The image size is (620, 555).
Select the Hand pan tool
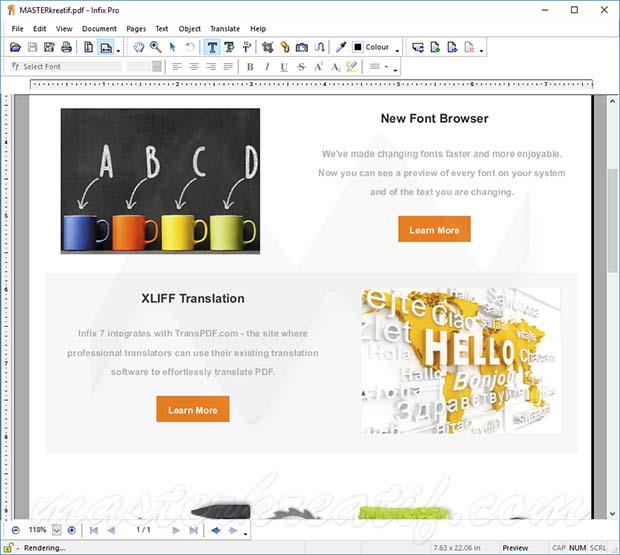pos(139,47)
